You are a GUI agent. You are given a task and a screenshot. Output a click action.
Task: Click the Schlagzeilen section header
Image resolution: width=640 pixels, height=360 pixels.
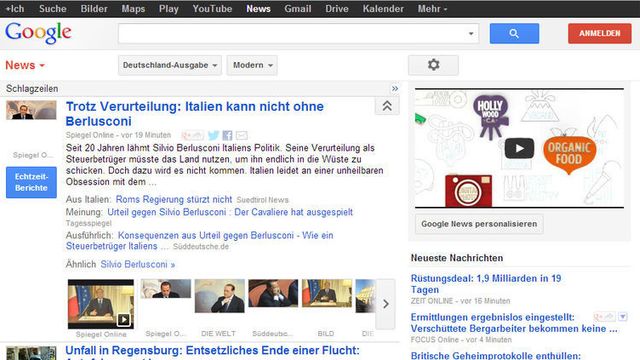pyautogui.click(x=32, y=89)
